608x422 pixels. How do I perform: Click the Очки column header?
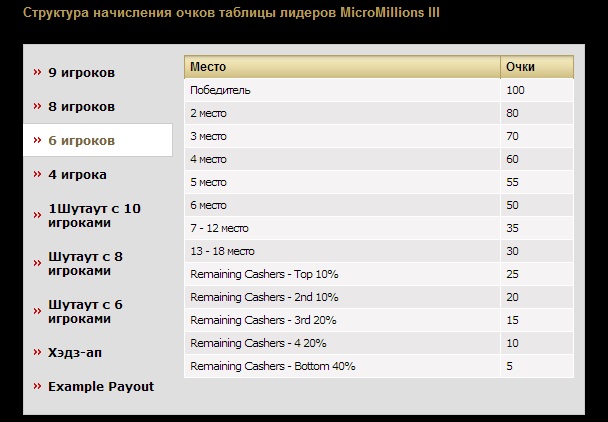click(x=537, y=67)
